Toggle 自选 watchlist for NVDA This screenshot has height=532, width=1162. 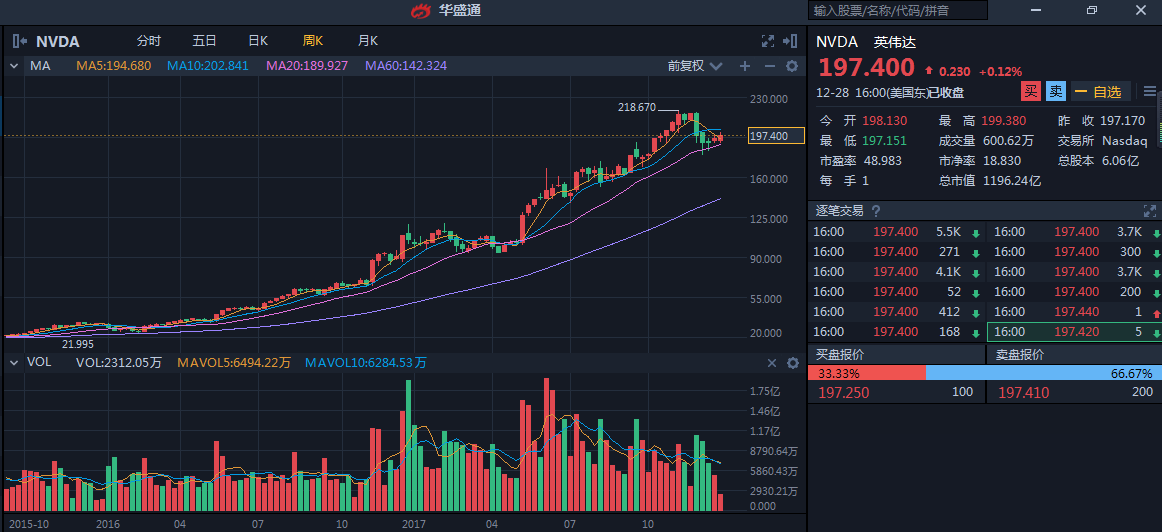pyautogui.click(x=1098, y=92)
